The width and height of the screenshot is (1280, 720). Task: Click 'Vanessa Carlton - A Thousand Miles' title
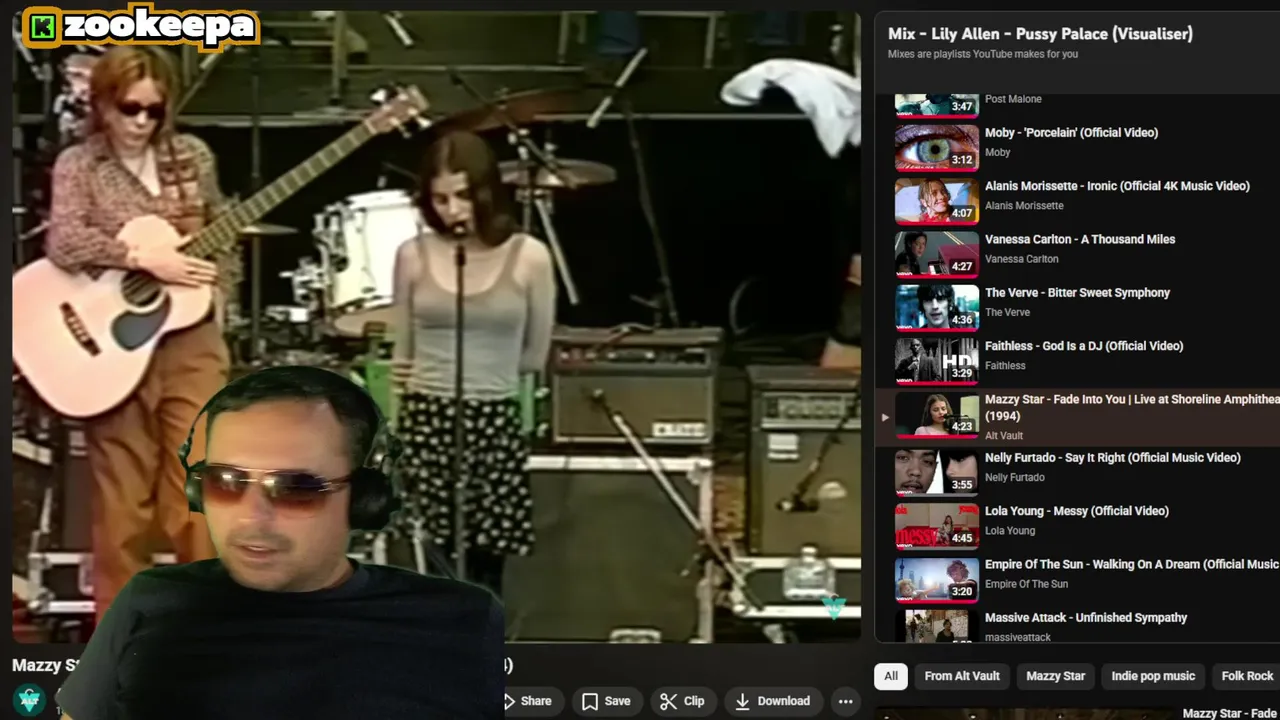[1080, 239]
